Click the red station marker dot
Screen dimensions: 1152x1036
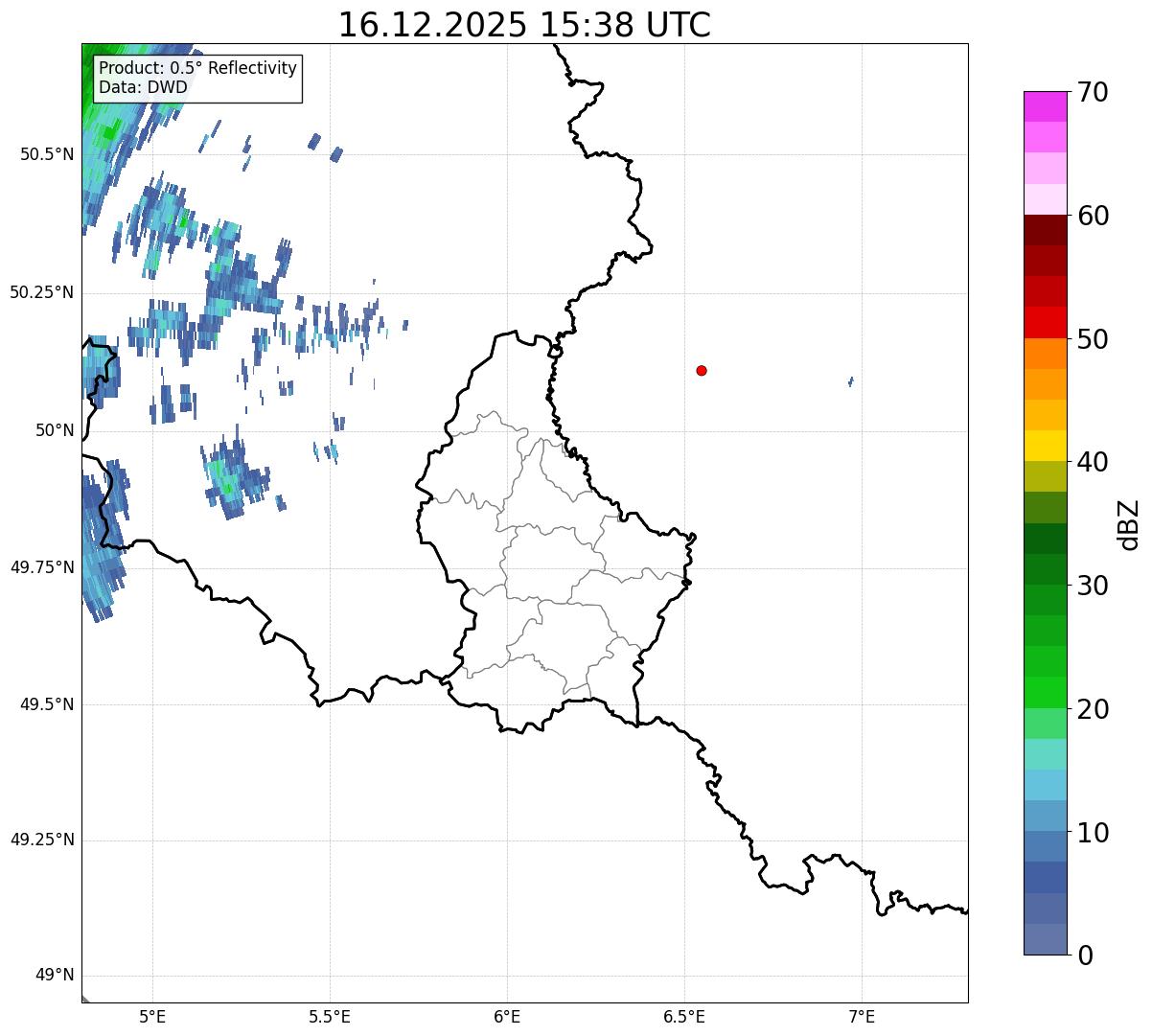pyautogui.click(x=702, y=370)
